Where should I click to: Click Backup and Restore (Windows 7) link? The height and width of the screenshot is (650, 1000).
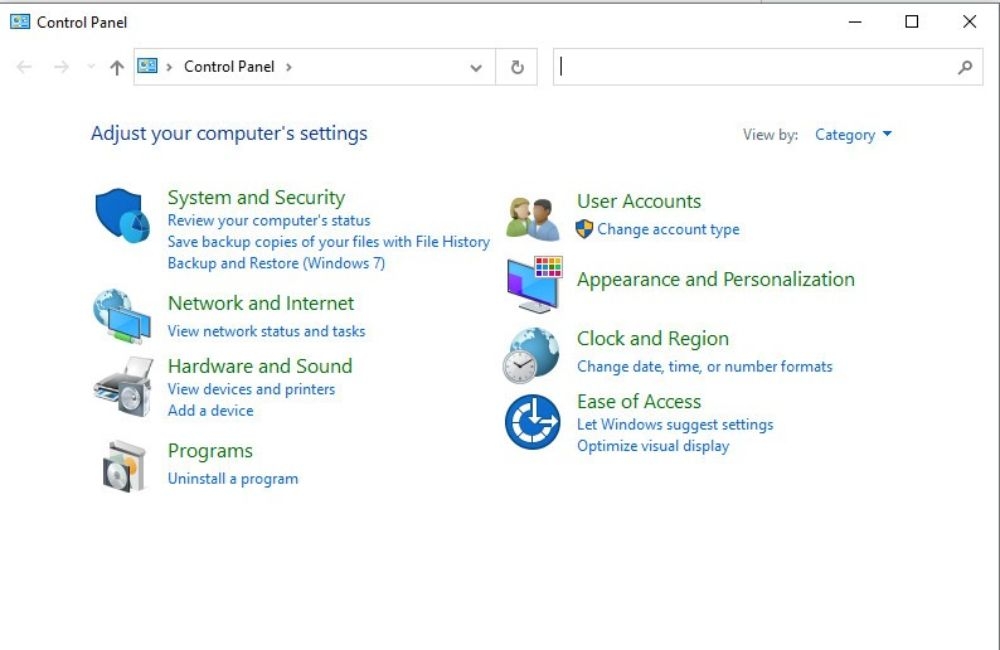tap(276, 263)
